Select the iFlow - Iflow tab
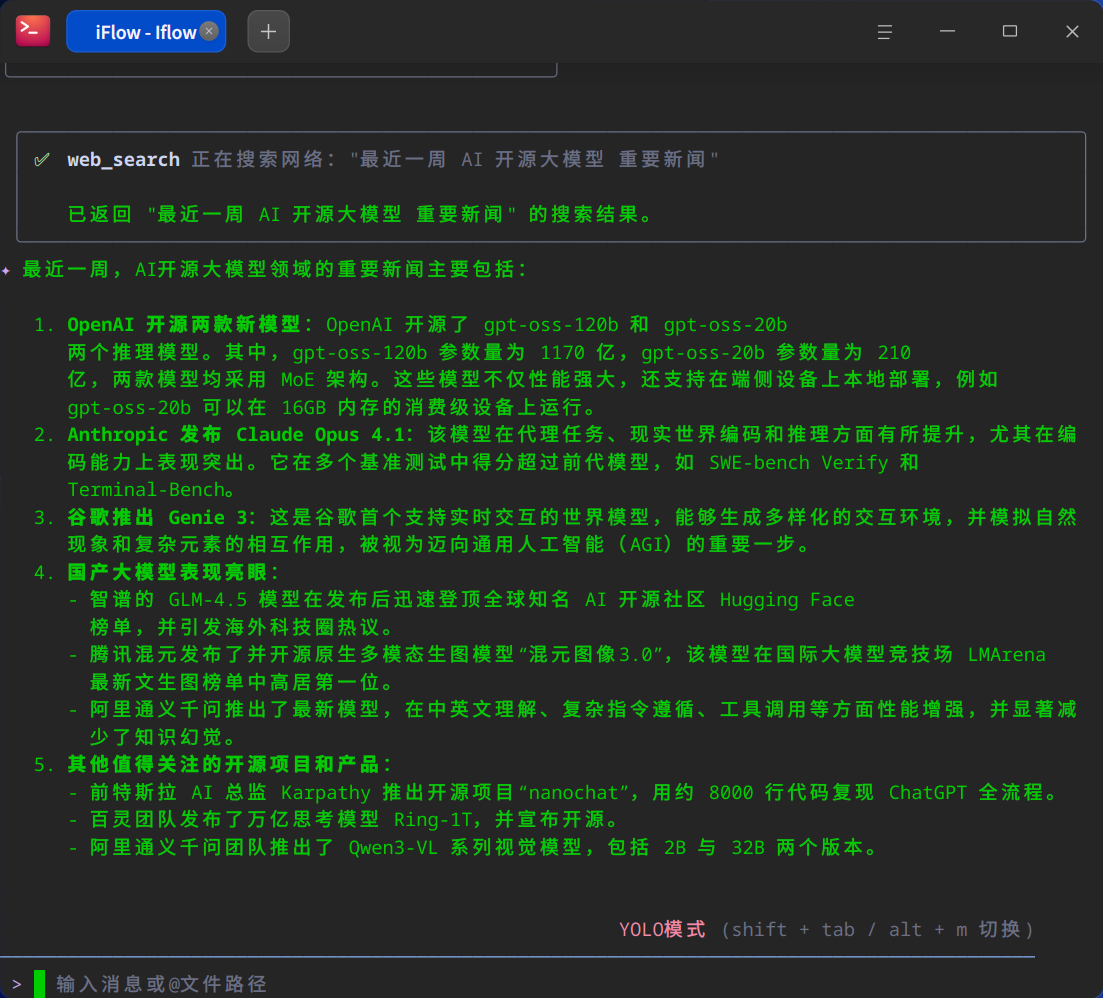Image resolution: width=1103 pixels, height=998 pixels. tap(146, 32)
